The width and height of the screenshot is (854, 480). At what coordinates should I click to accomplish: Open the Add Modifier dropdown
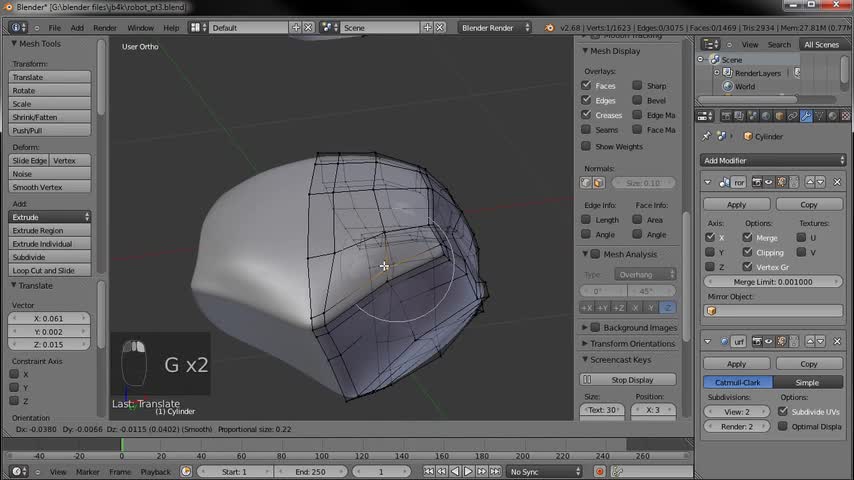pyautogui.click(x=773, y=160)
